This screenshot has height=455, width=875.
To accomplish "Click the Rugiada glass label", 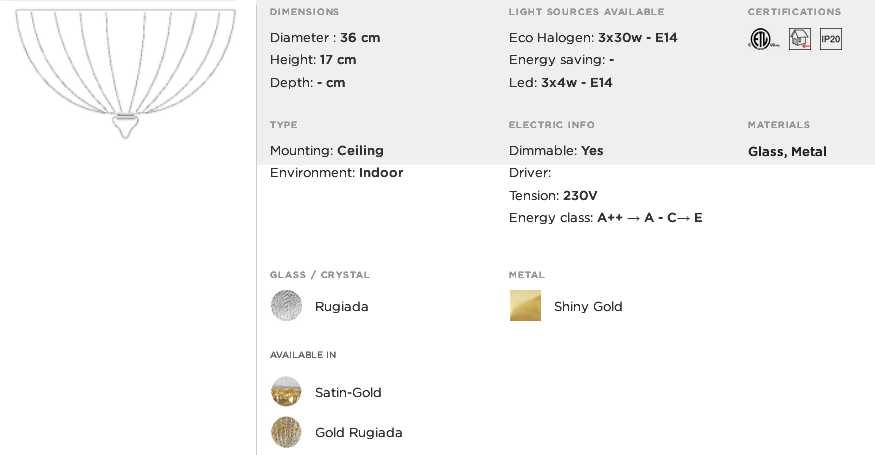I will (x=342, y=307).
